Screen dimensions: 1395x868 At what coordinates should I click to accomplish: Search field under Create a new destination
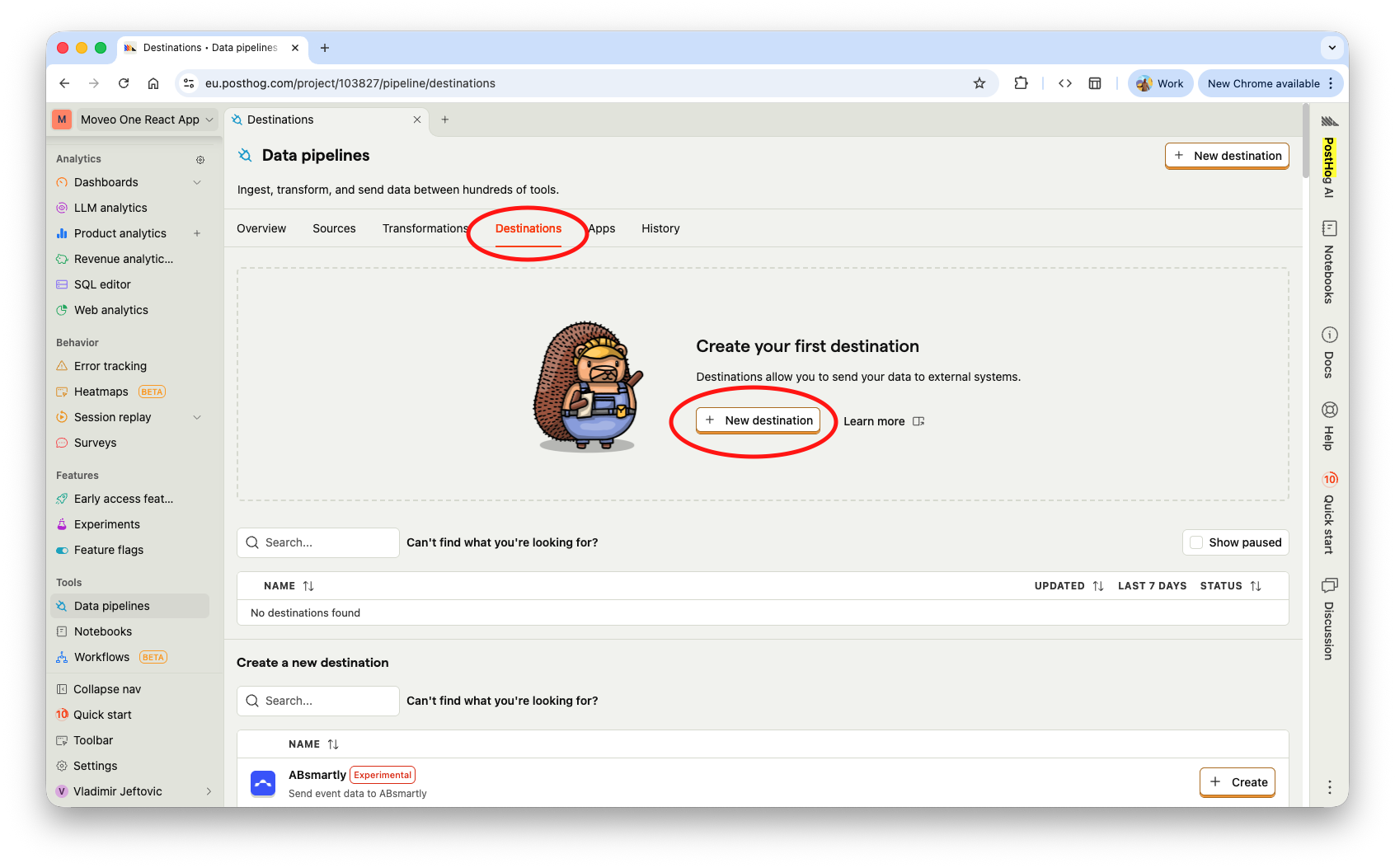(318, 701)
